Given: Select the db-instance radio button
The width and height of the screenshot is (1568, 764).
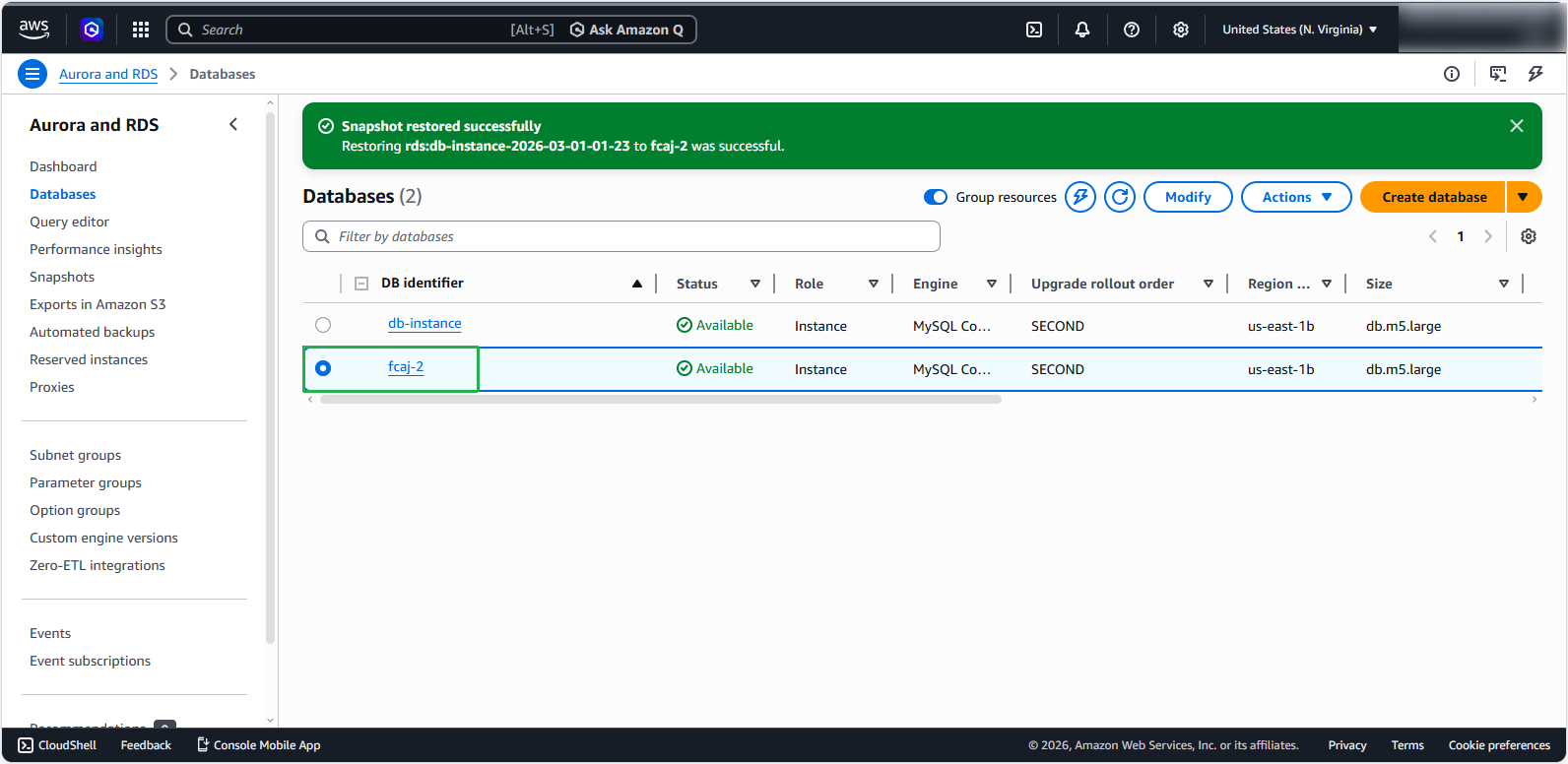Looking at the screenshot, I should click(323, 325).
